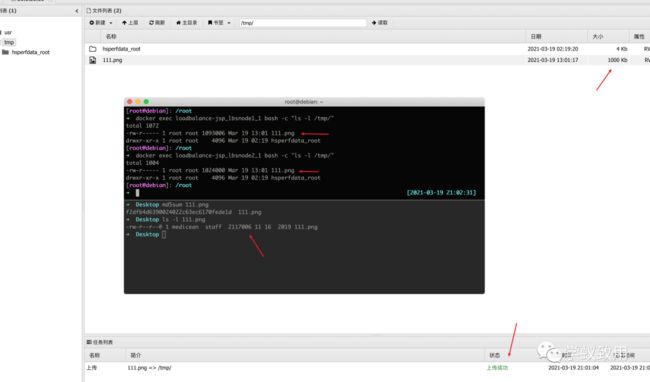The image size is (650, 382).
Task: Click the yellow minimize dot on terminal window
Action: 138,102
